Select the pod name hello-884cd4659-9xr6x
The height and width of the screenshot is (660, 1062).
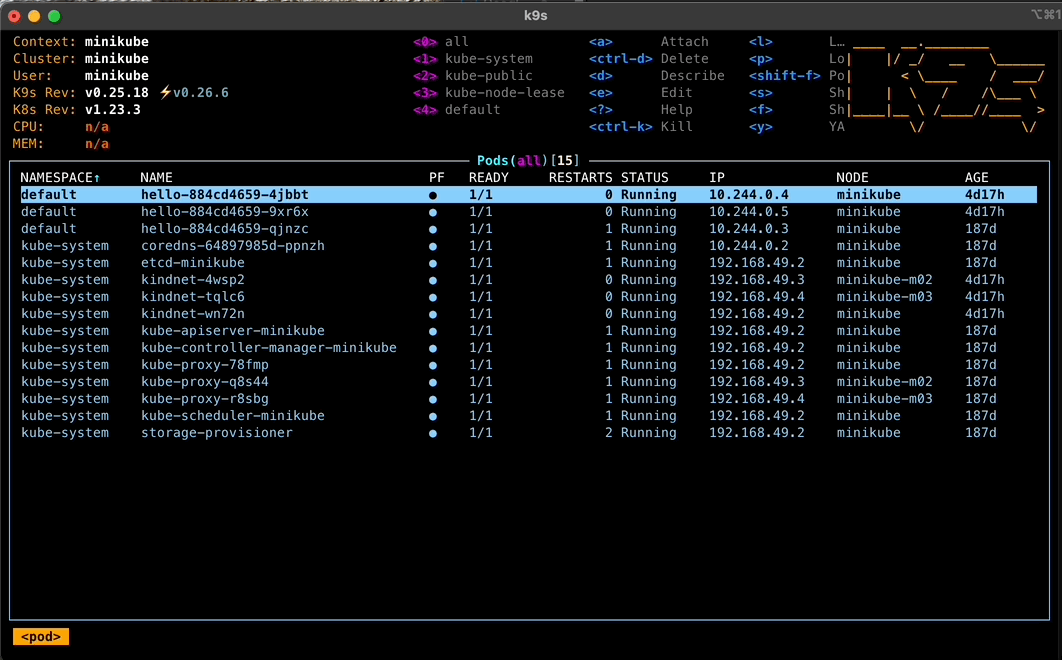tap(225, 211)
